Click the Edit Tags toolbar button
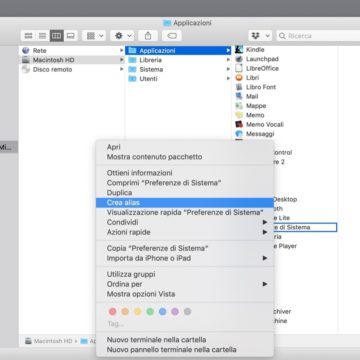The image size is (360, 360). tap(172, 36)
